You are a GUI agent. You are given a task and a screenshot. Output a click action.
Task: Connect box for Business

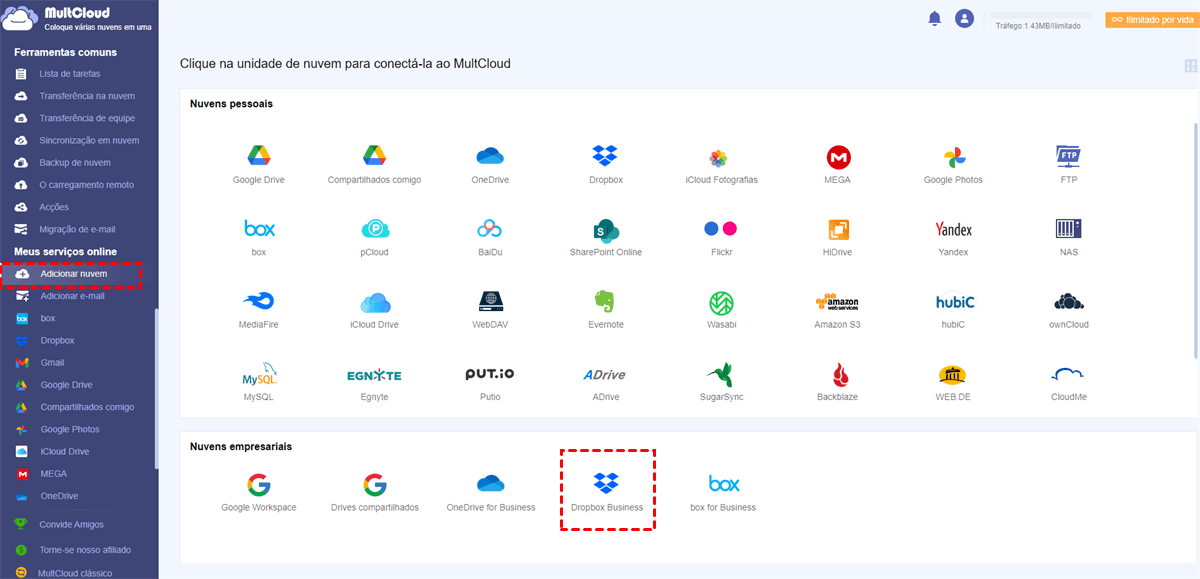(723, 484)
